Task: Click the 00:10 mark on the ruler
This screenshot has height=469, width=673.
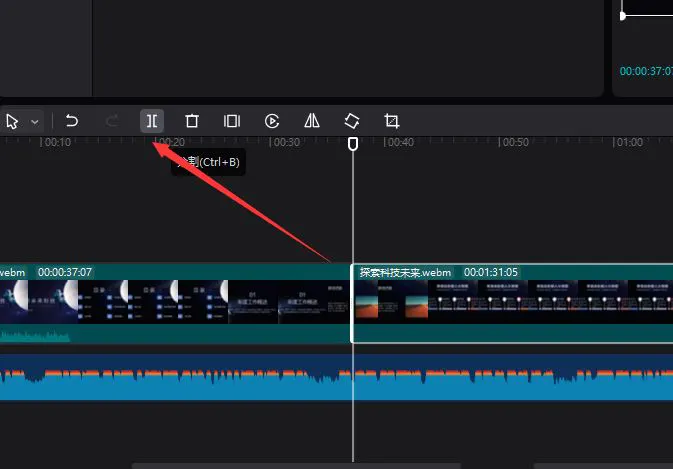Action: 56,142
